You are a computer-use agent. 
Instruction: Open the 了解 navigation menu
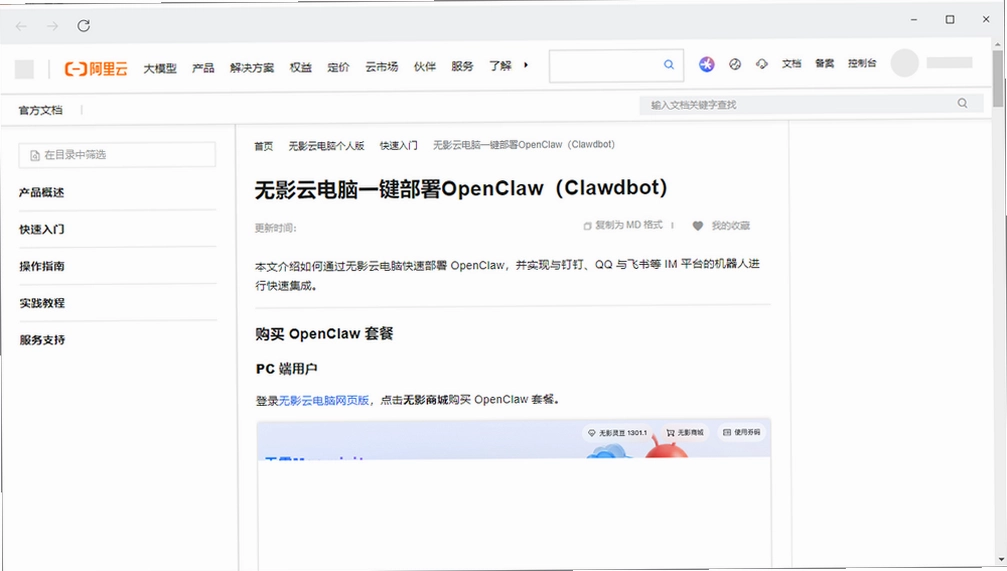pyautogui.click(x=500, y=66)
